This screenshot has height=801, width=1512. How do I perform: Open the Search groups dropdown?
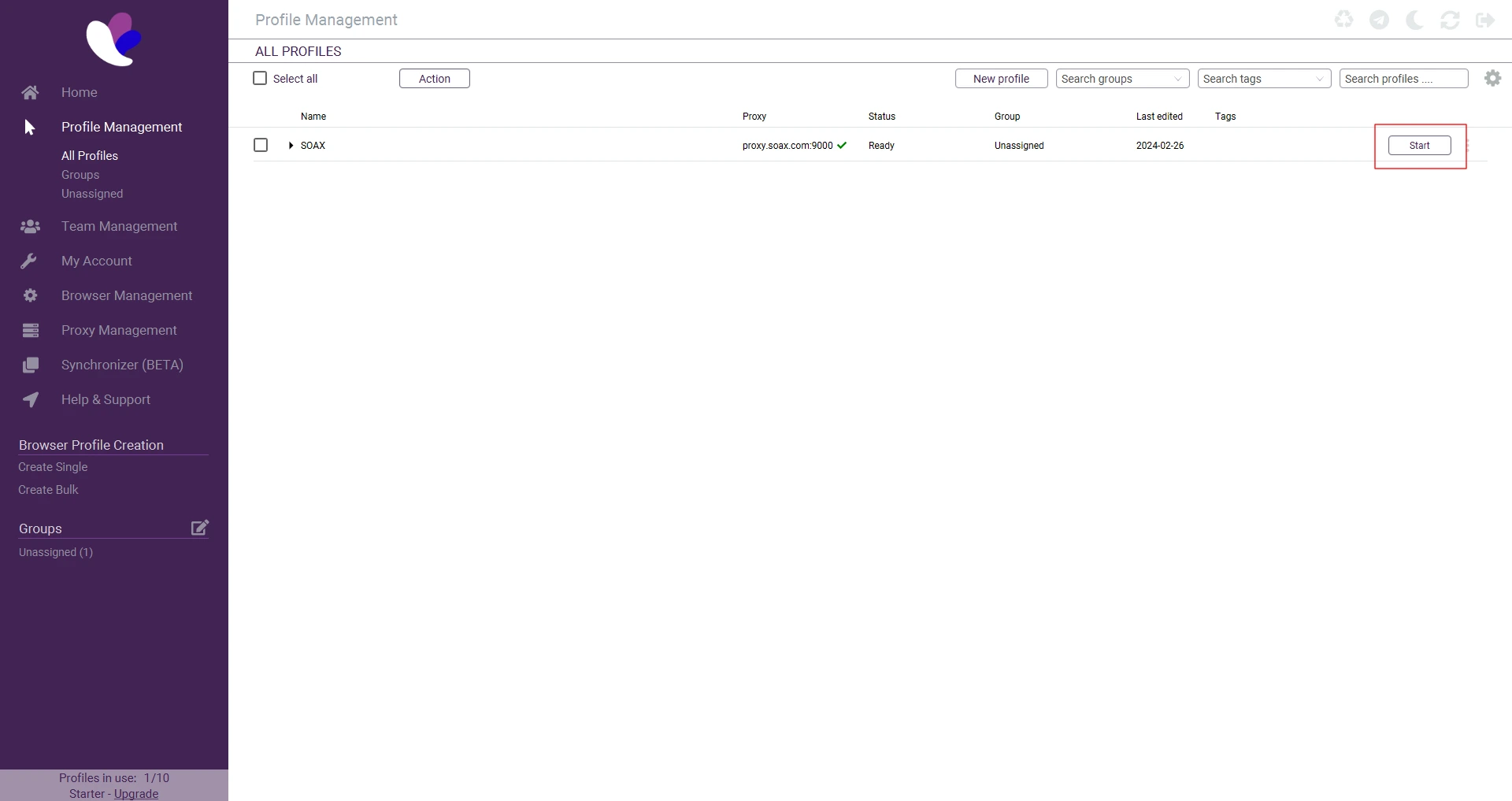pyautogui.click(x=1121, y=79)
